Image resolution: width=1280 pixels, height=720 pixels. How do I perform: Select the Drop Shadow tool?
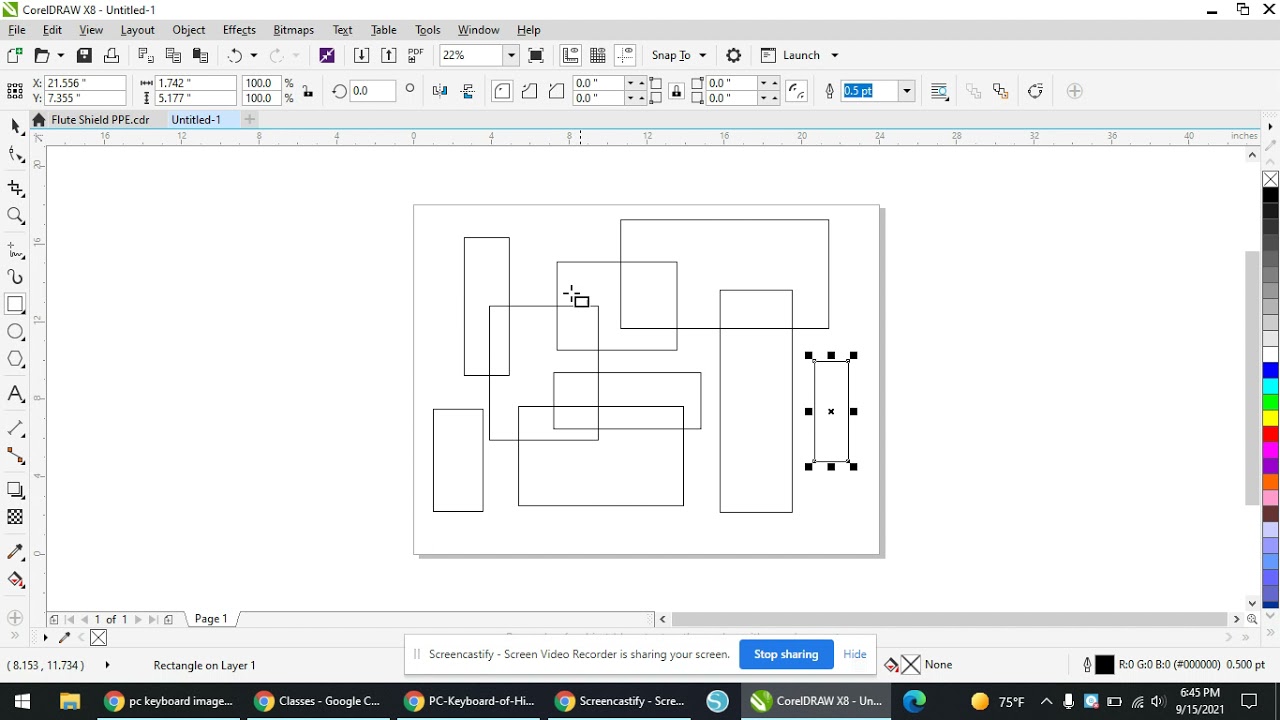pos(15,490)
